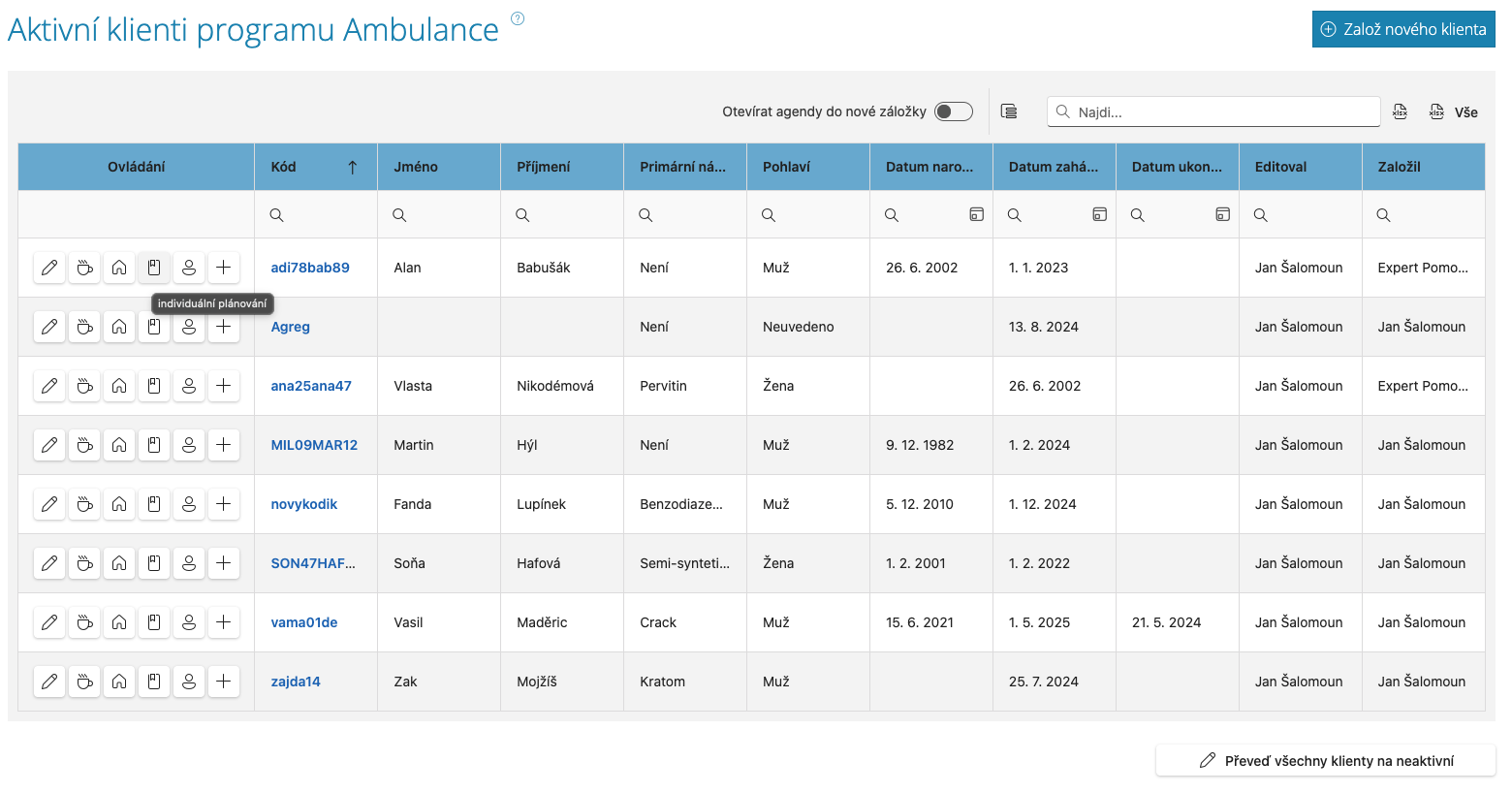Click Založ nového klienta button
Viewport: 1512px width, 793px height.
pos(1403,29)
